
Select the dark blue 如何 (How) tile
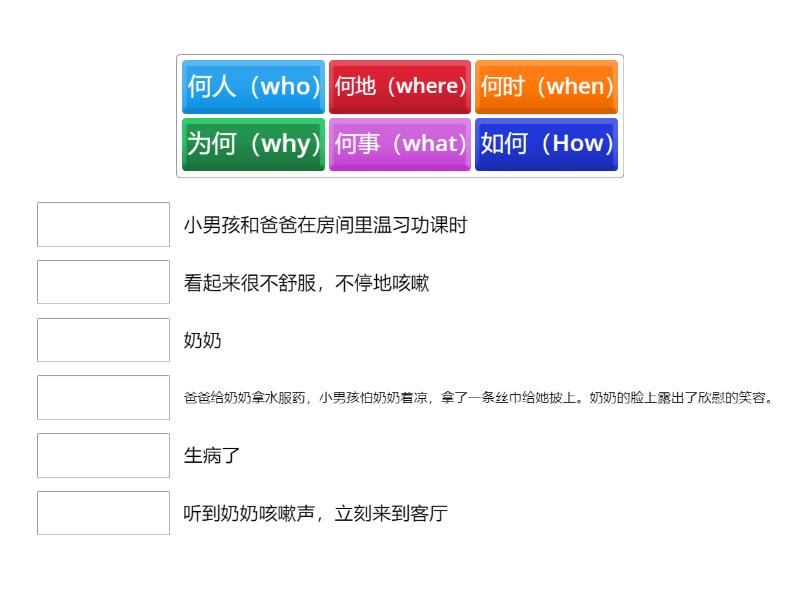pos(547,144)
